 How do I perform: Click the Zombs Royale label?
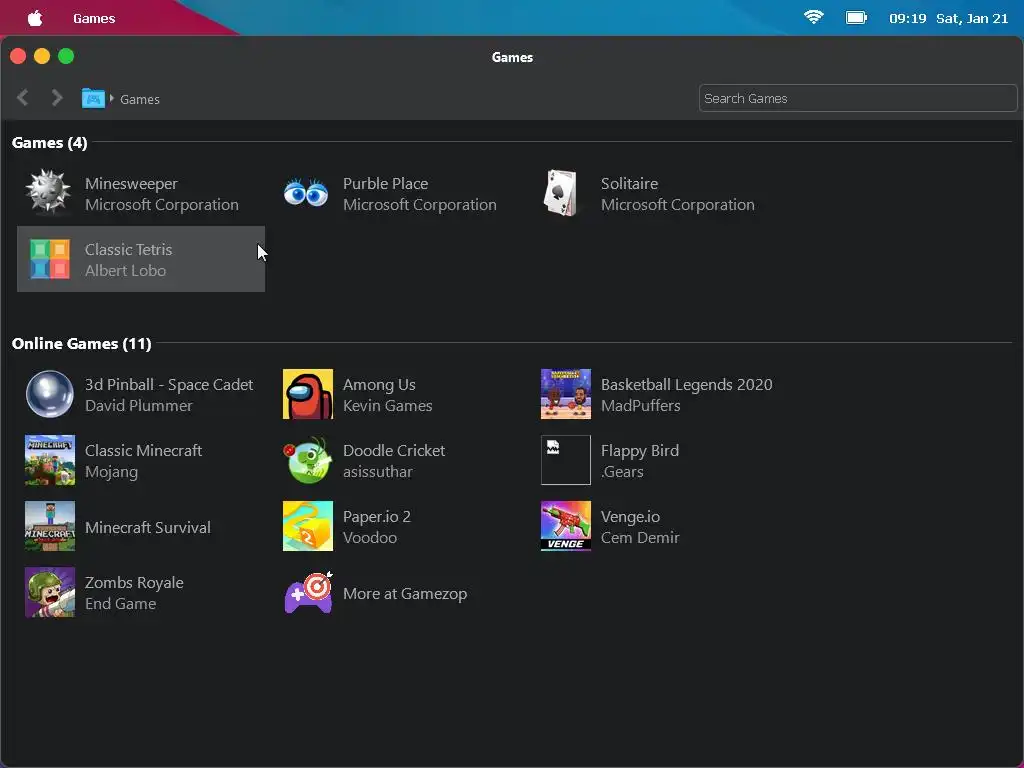pyautogui.click(x=135, y=583)
